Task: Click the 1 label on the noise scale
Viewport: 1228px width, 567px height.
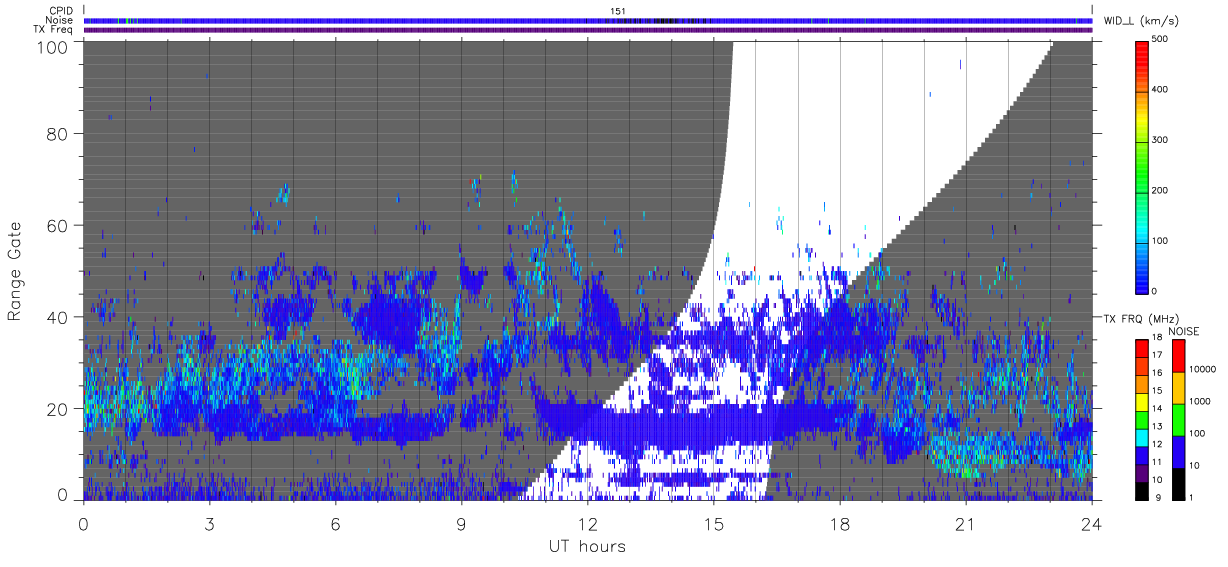Action: coord(1191,497)
